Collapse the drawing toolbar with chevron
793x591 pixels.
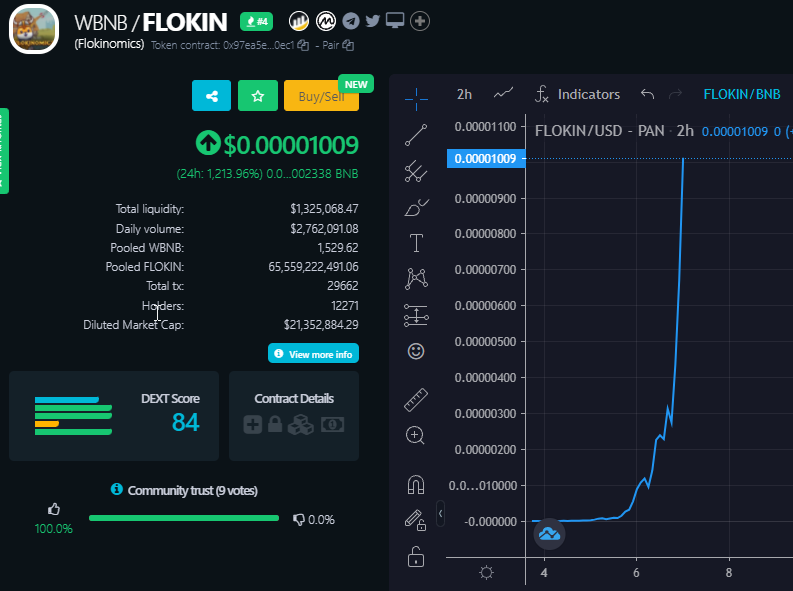(x=440, y=514)
